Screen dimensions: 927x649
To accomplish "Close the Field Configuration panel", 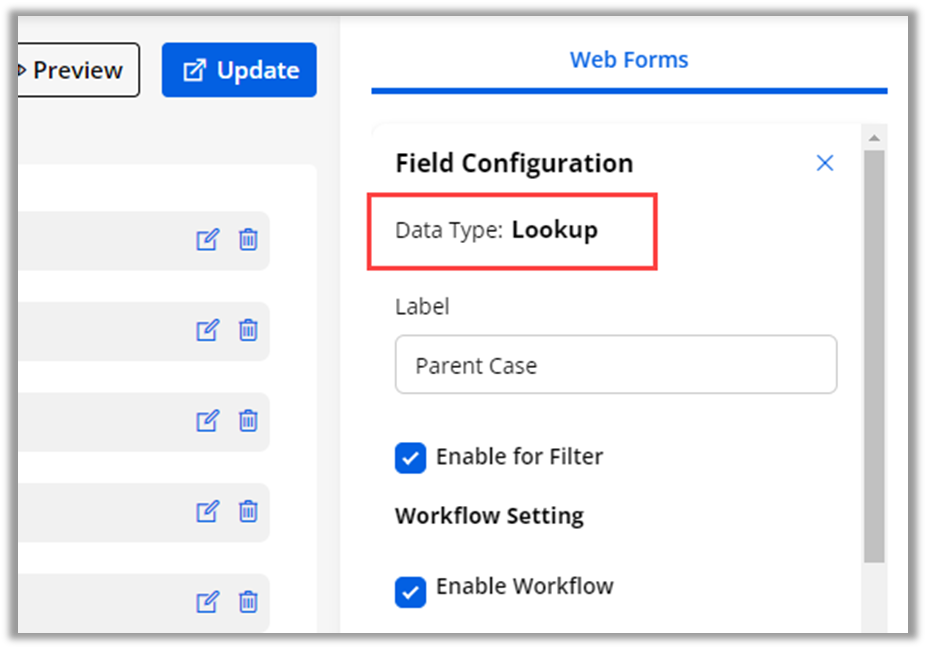I will [x=825, y=163].
